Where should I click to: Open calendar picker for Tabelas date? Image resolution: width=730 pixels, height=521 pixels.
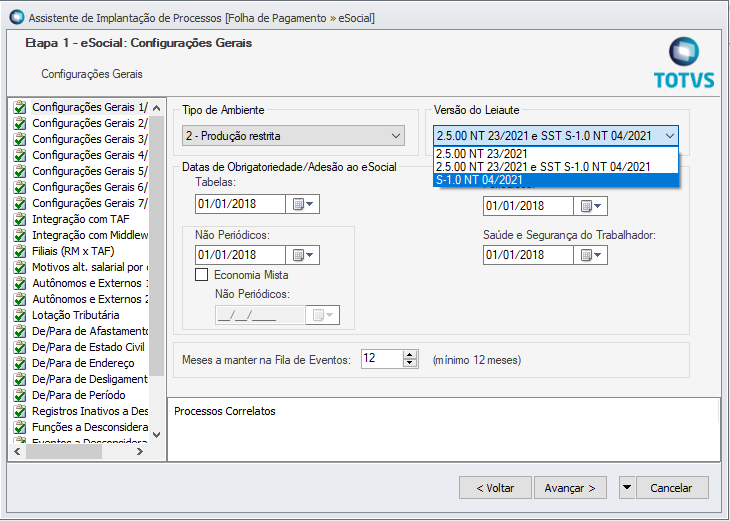302,205
